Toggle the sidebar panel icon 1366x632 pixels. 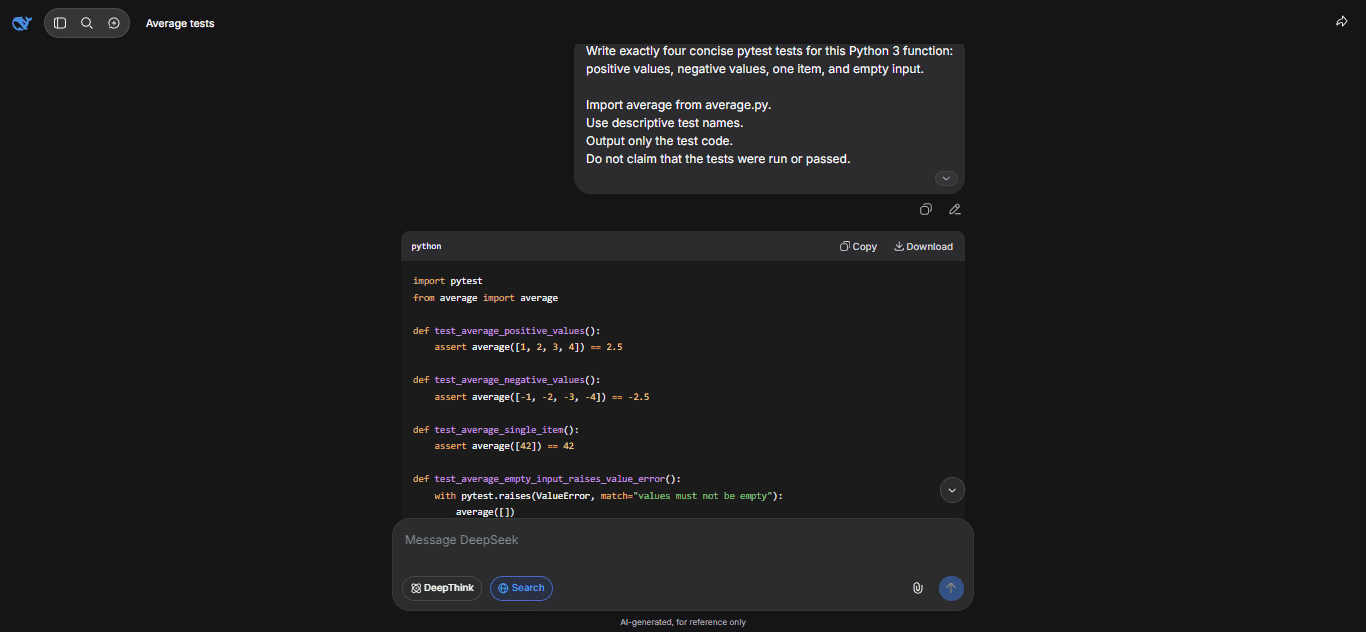[x=60, y=23]
